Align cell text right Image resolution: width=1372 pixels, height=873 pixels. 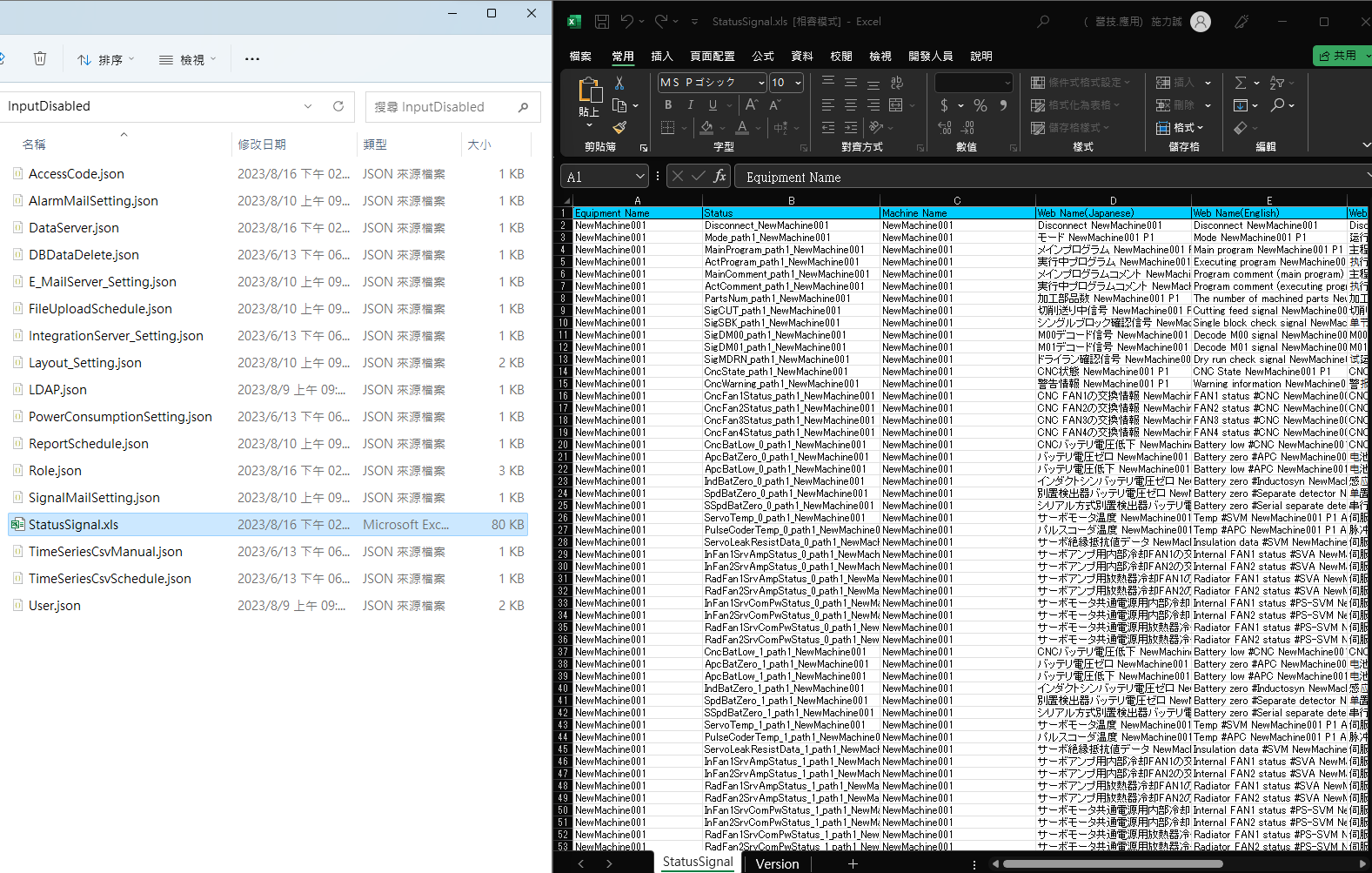coord(873,105)
